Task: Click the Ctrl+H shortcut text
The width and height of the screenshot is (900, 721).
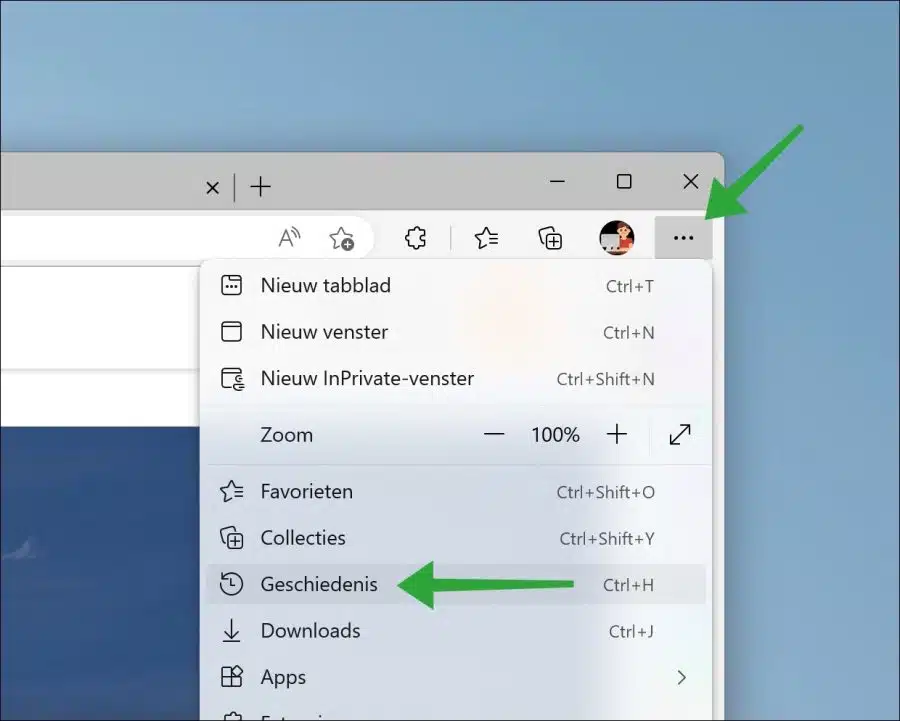Action: pos(628,585)
